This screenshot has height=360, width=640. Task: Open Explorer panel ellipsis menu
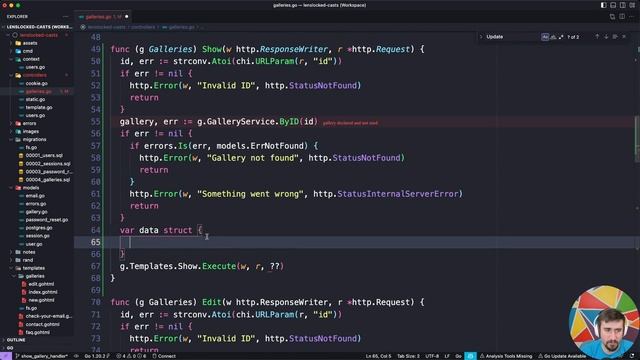pyautogui.click(x=66, y=17)
